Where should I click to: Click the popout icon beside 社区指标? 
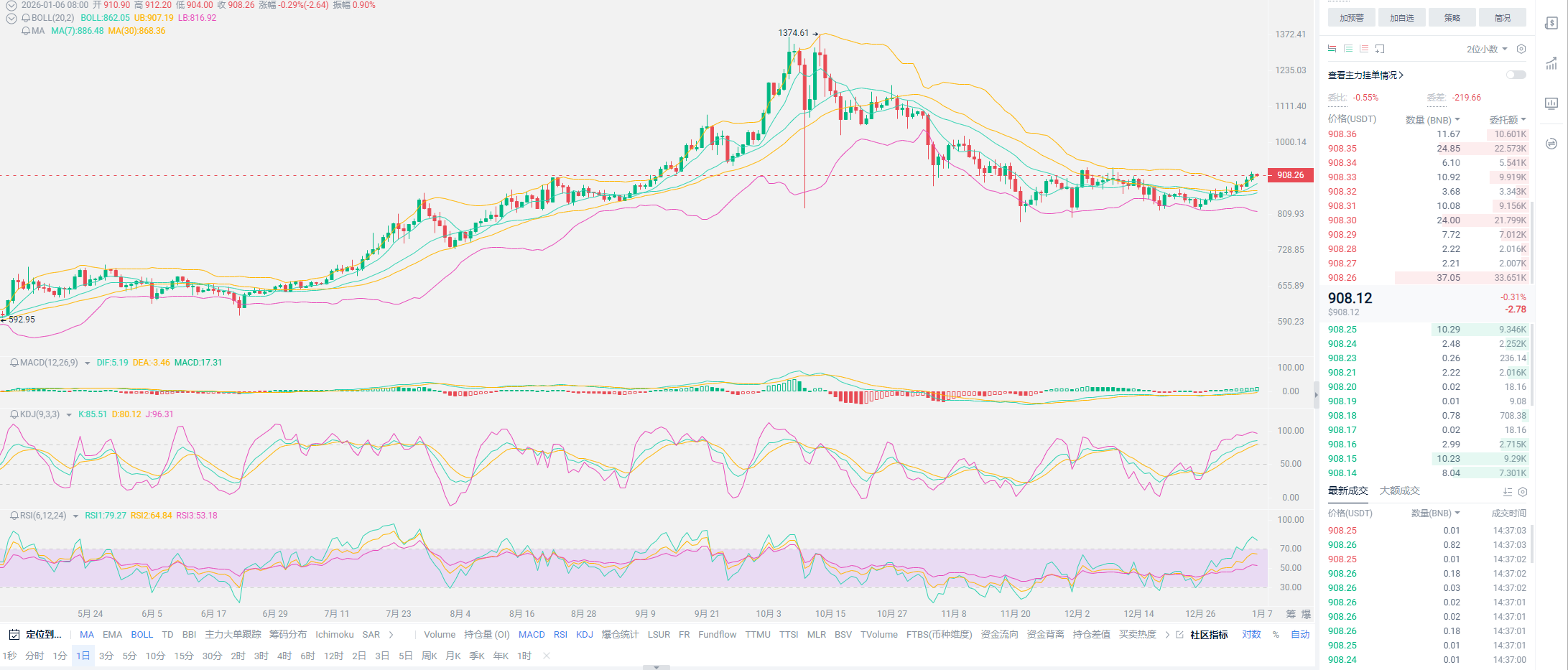(x=1179, y=635)
